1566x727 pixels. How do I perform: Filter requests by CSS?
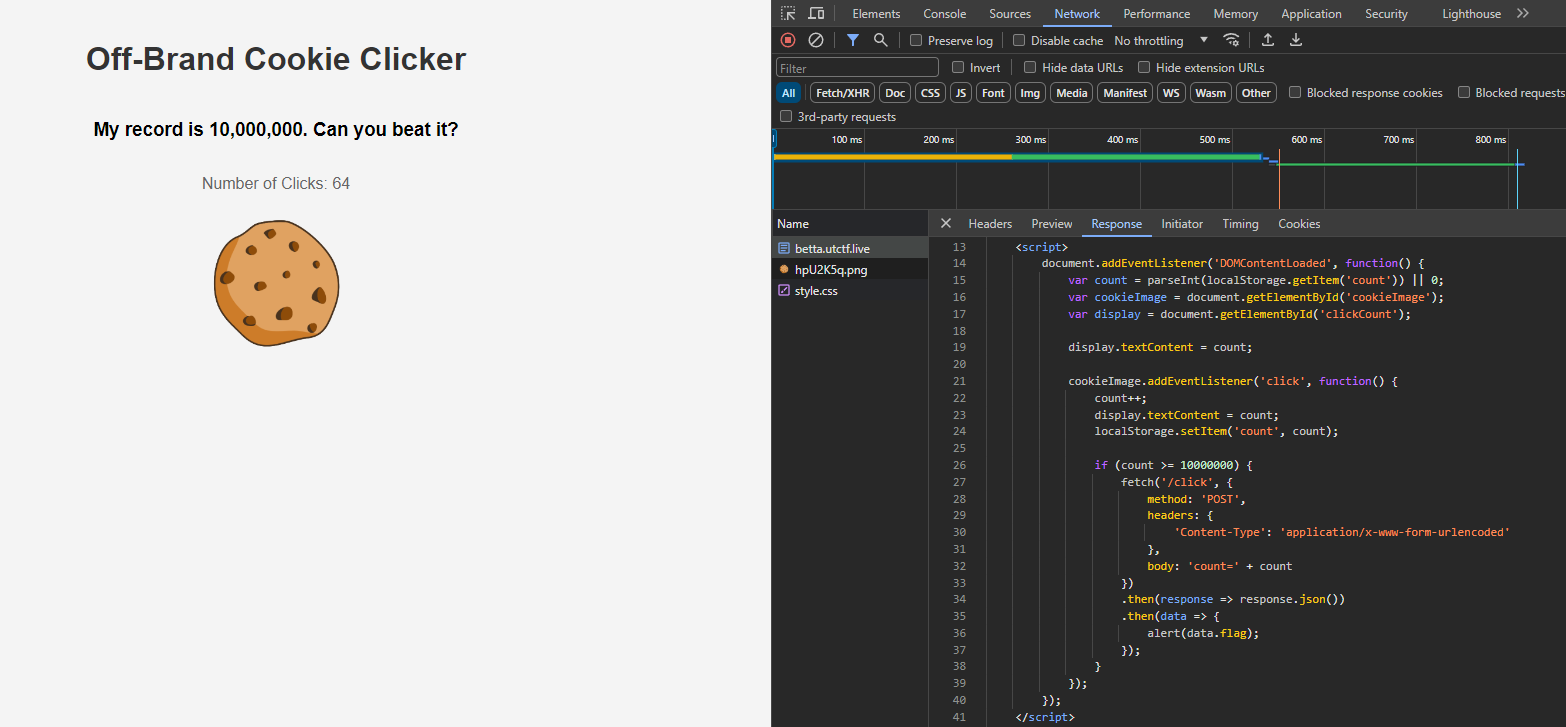click(930, 93)
